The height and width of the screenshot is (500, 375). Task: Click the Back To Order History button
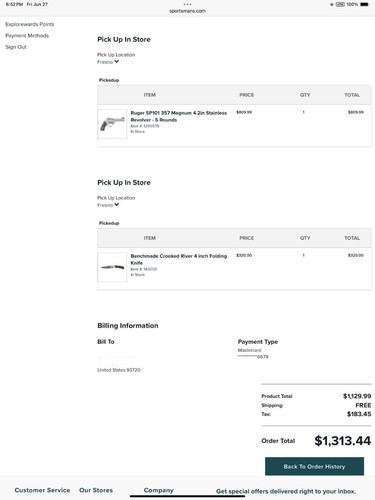click(x=314, y=466)
